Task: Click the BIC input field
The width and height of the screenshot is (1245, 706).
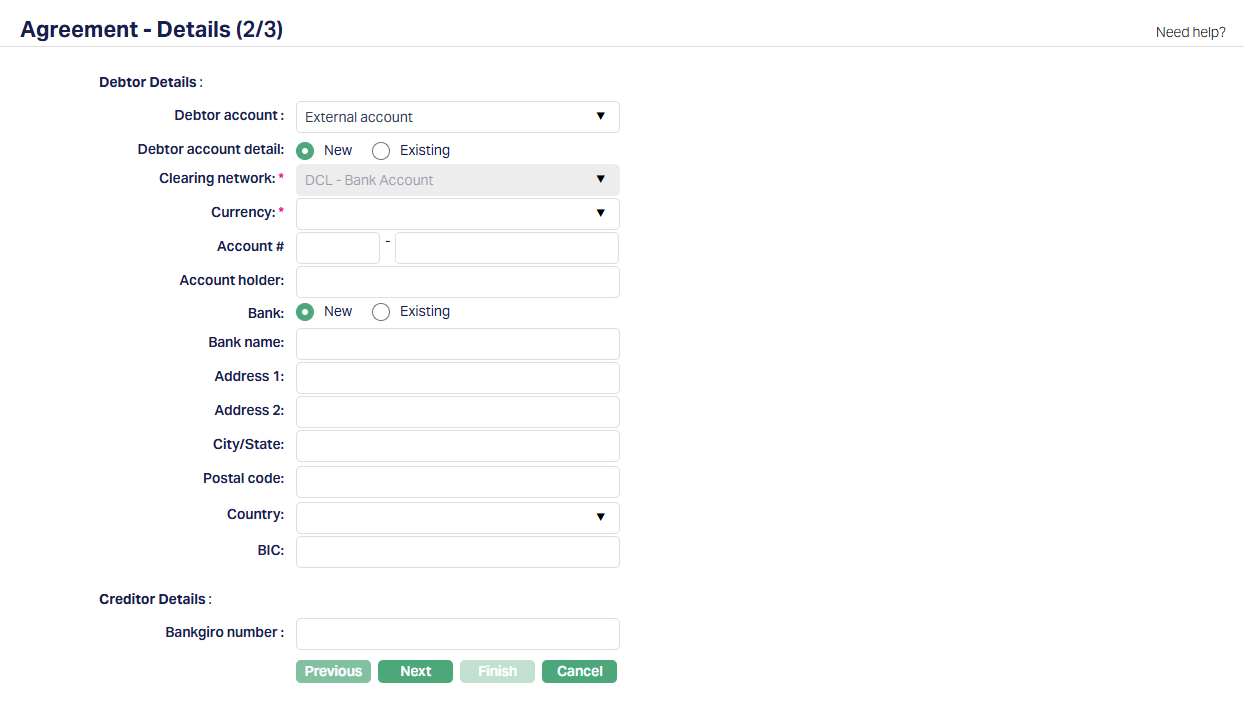Action: coord(457,552)
